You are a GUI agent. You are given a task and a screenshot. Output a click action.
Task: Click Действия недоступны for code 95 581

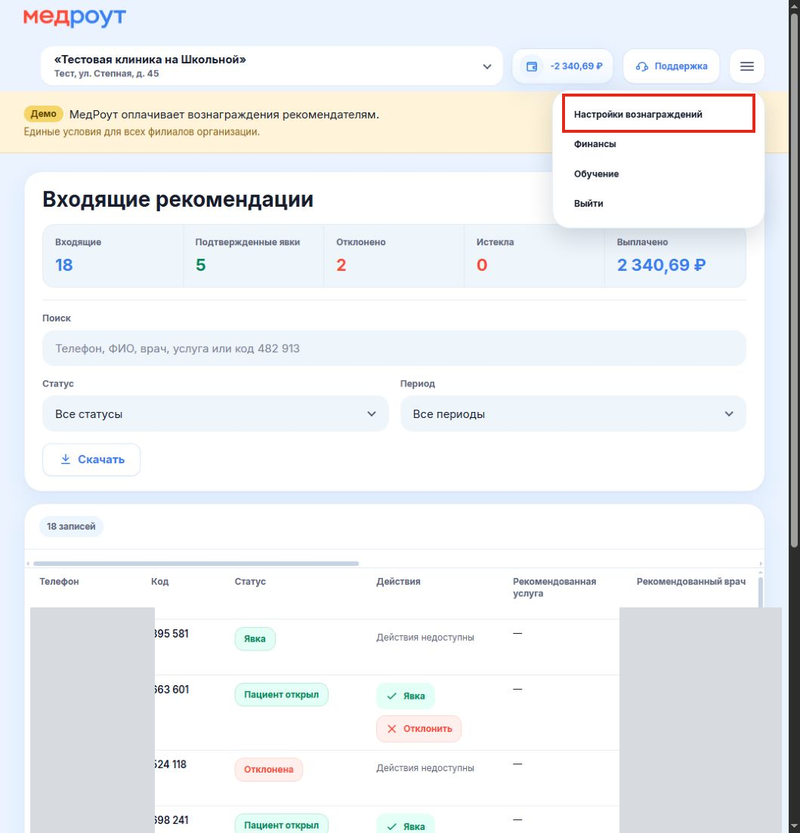click(x=425, y=638)
